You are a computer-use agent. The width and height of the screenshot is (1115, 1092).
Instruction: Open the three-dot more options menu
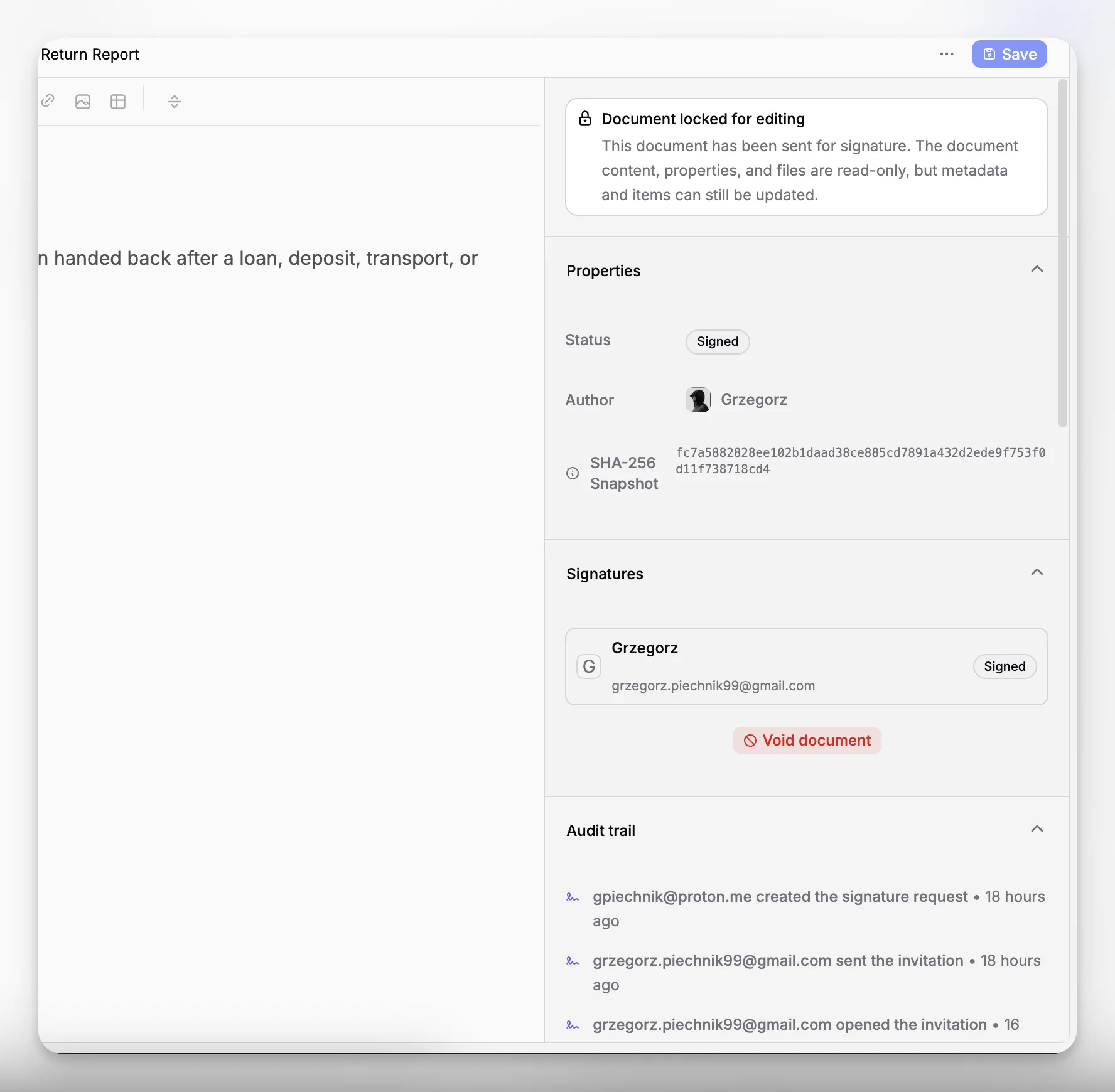coord(947,54)
